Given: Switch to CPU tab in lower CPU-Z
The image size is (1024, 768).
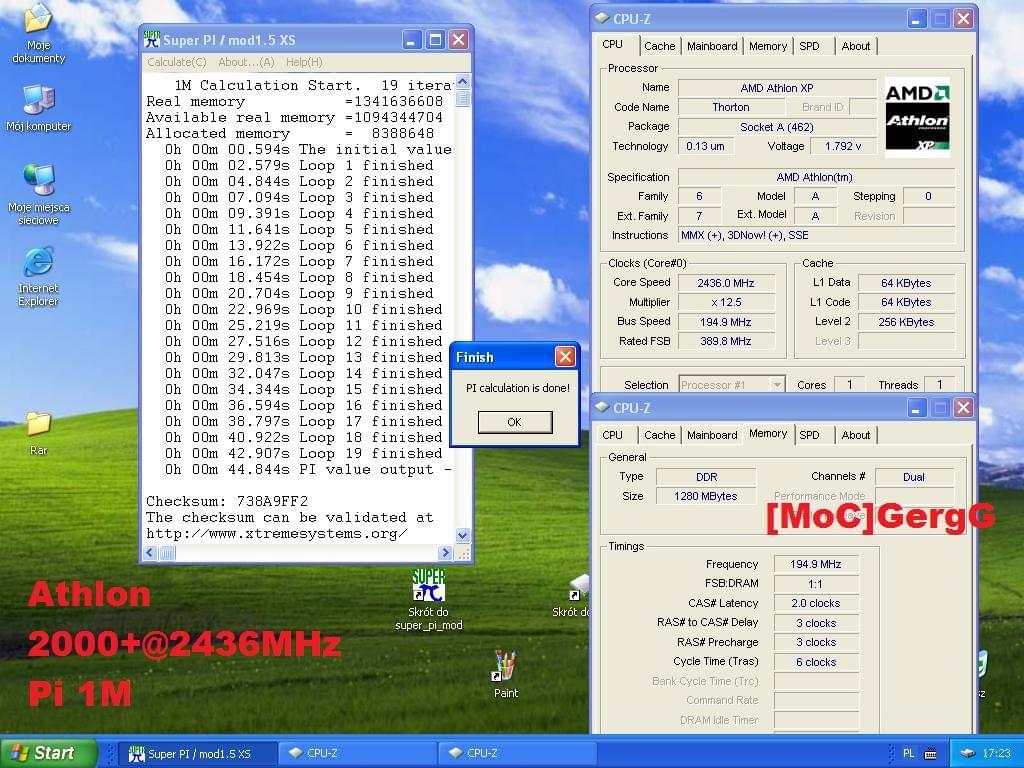Looking at the screenshot, I should pyautogui.click(x=613, y=435).
